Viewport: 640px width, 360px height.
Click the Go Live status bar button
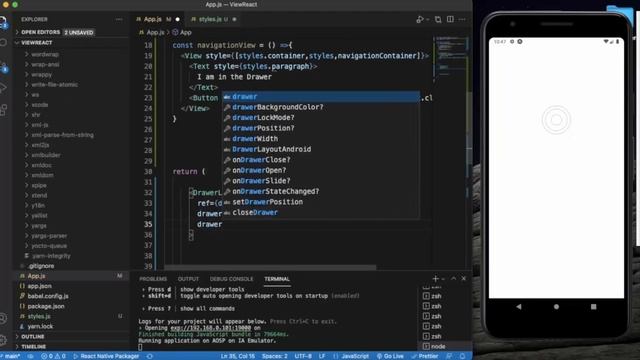tap(390, 356)
